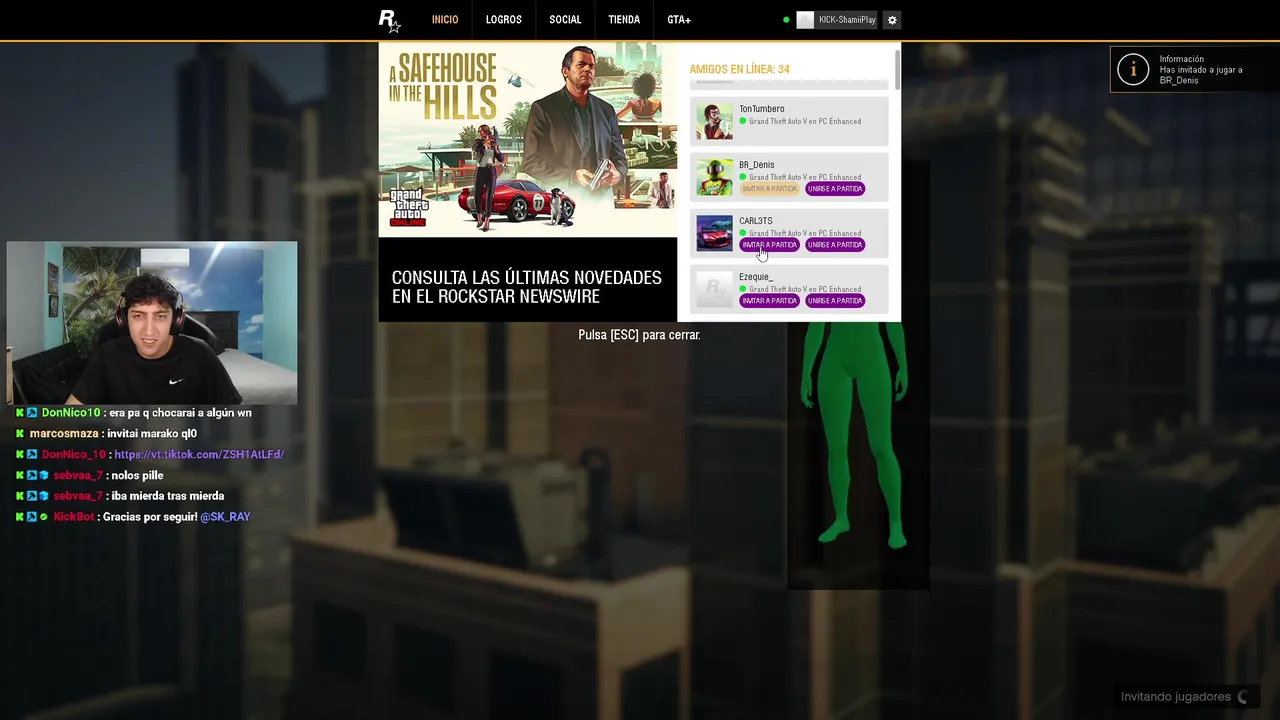
Task: Click the Ezequie_ friend name
Action: click(756, 277)
